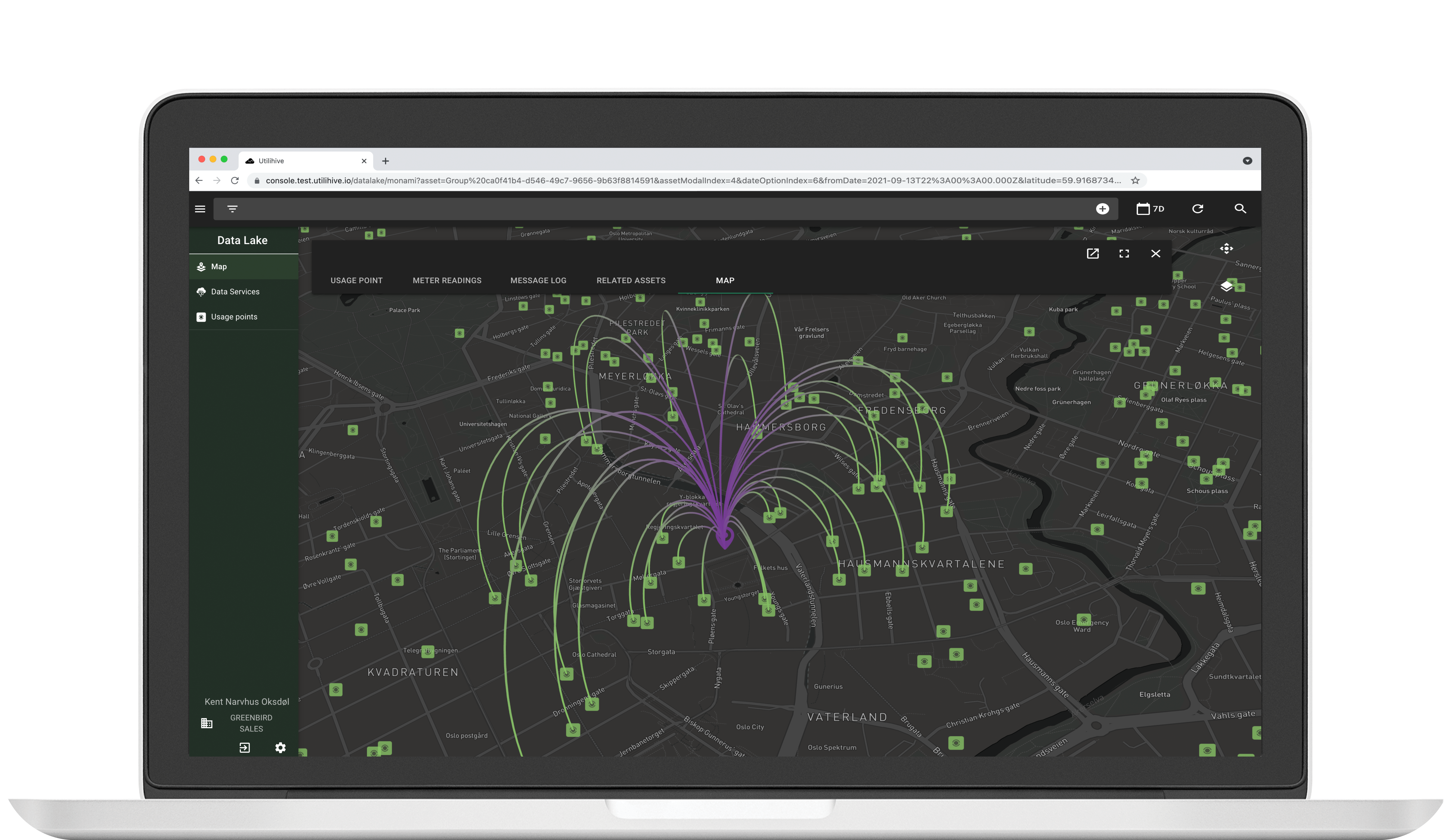
Task: Close the Utilihive browser tab
Action: (x=364, y=161)
